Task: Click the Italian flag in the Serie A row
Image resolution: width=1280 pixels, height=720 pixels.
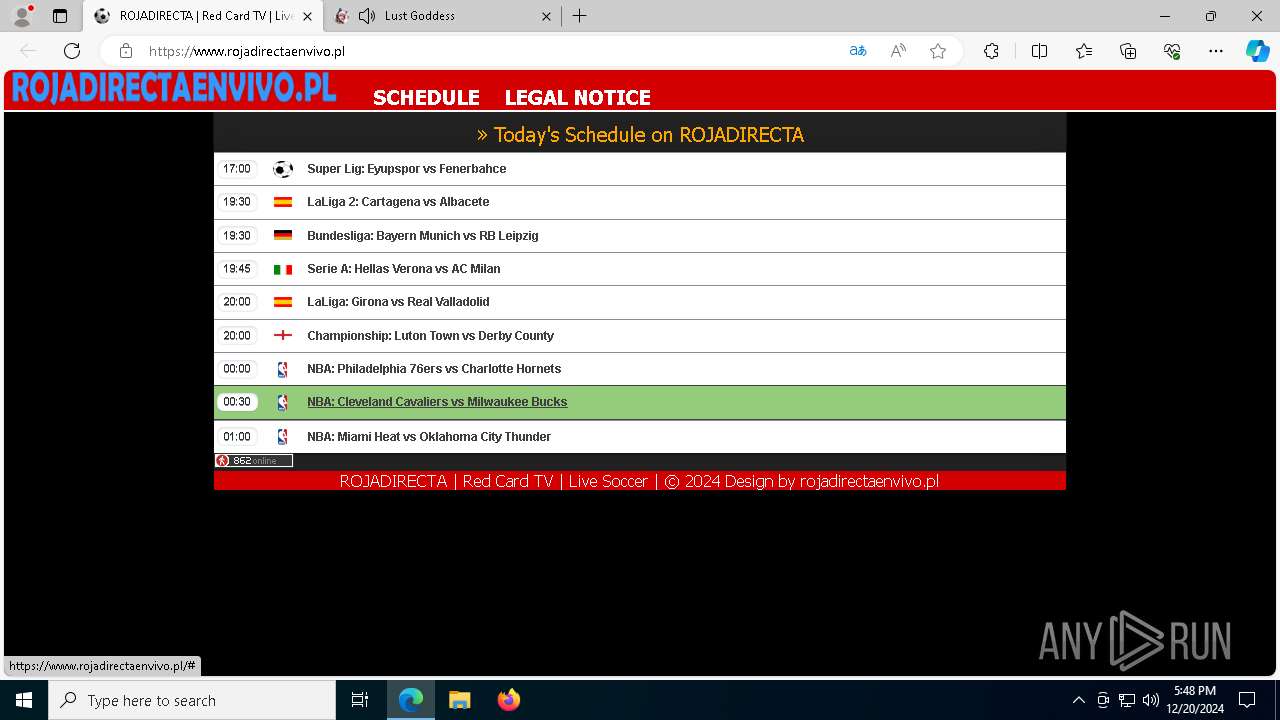Action: 283,269
